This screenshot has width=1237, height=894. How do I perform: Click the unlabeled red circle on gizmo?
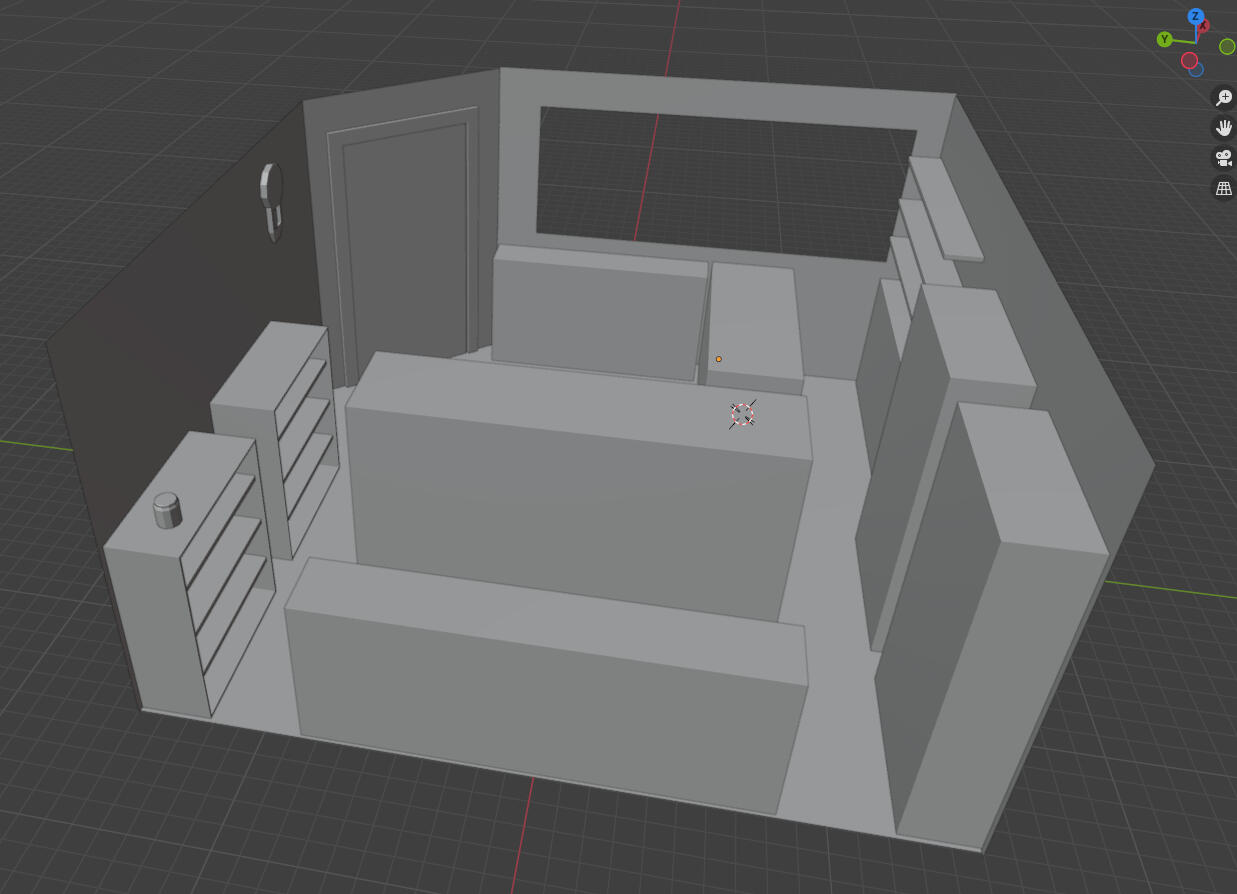[x=1189, y=60]
